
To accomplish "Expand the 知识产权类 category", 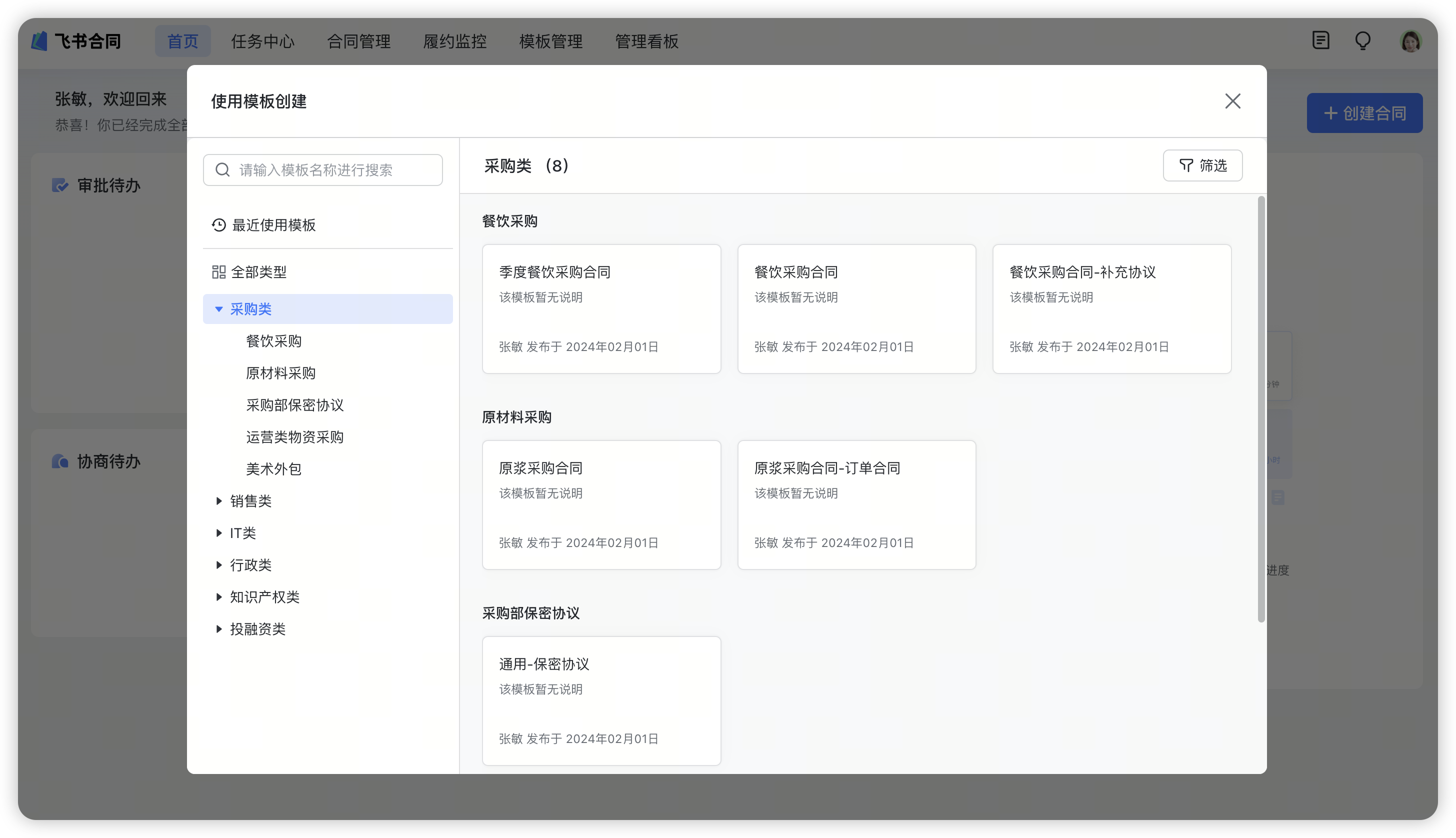I will coord(218,597).
